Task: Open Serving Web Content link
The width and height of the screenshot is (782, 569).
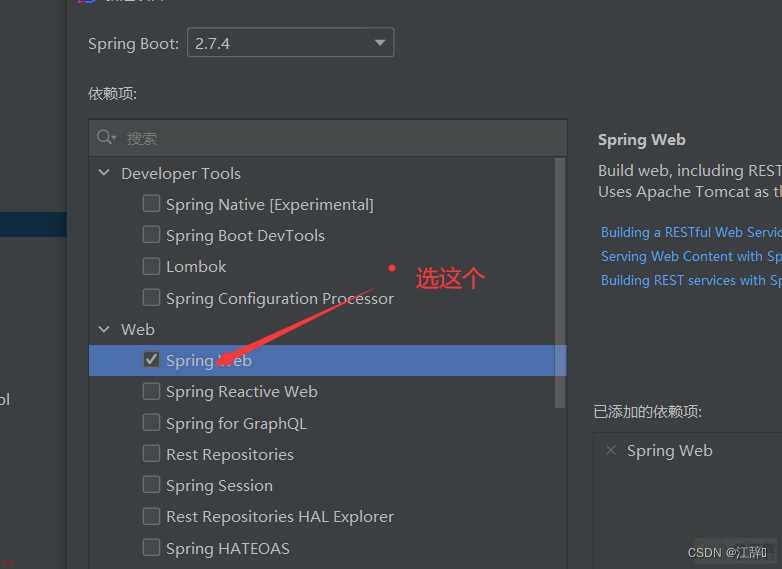Action: pyautogui.click(x=691, y=256)
